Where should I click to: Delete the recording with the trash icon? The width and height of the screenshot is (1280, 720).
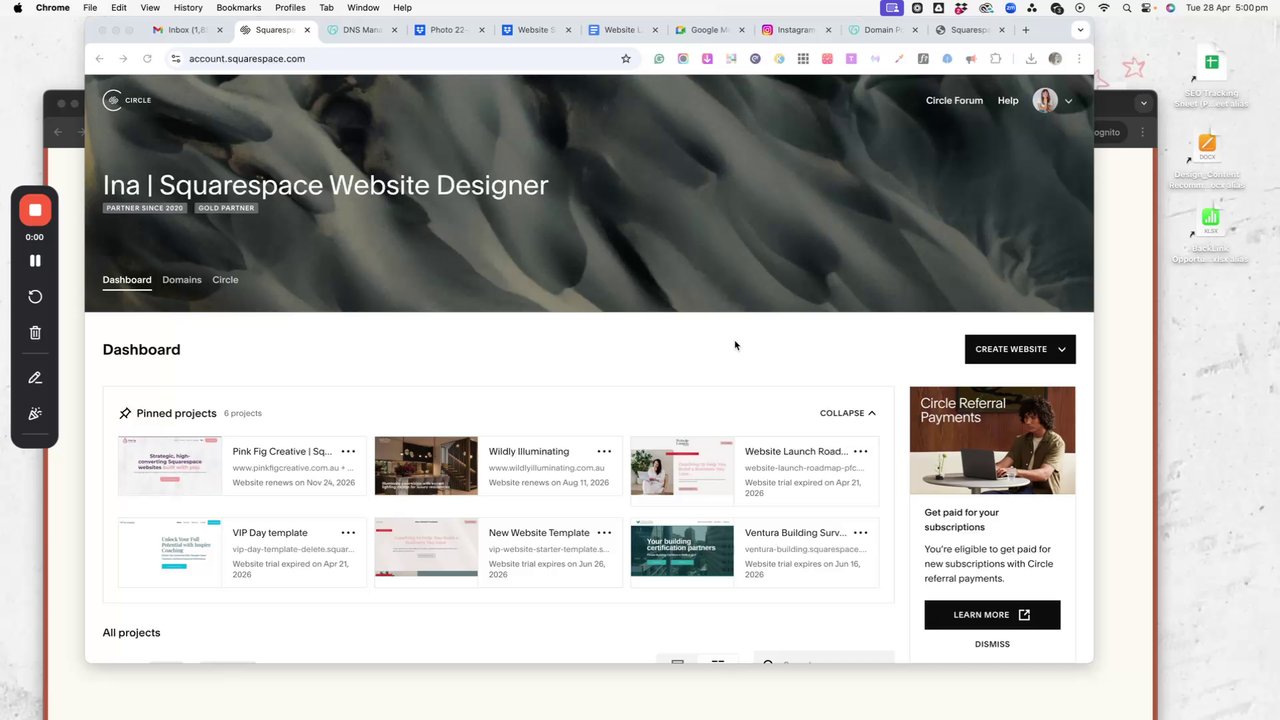[x=35, y=333]
